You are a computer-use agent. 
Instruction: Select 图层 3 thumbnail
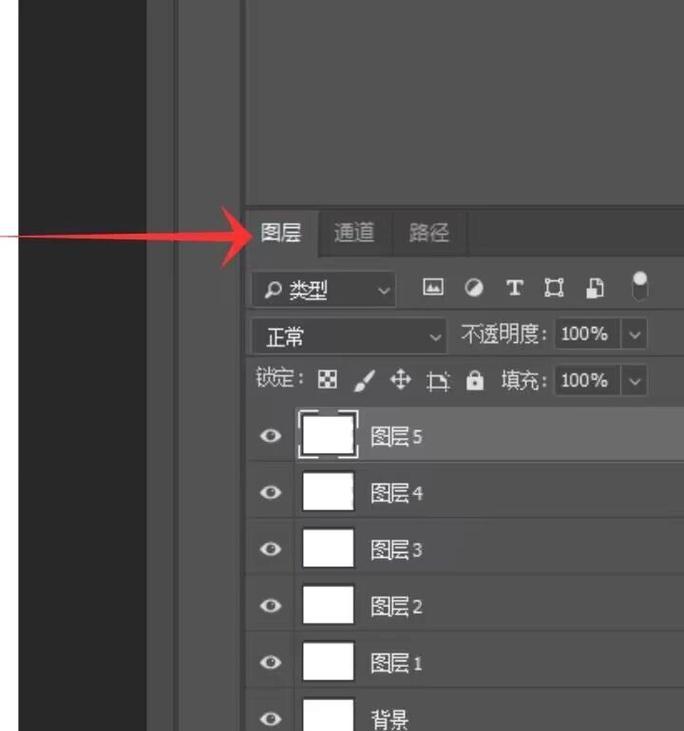pyautogui.click(x=328, y=548)
